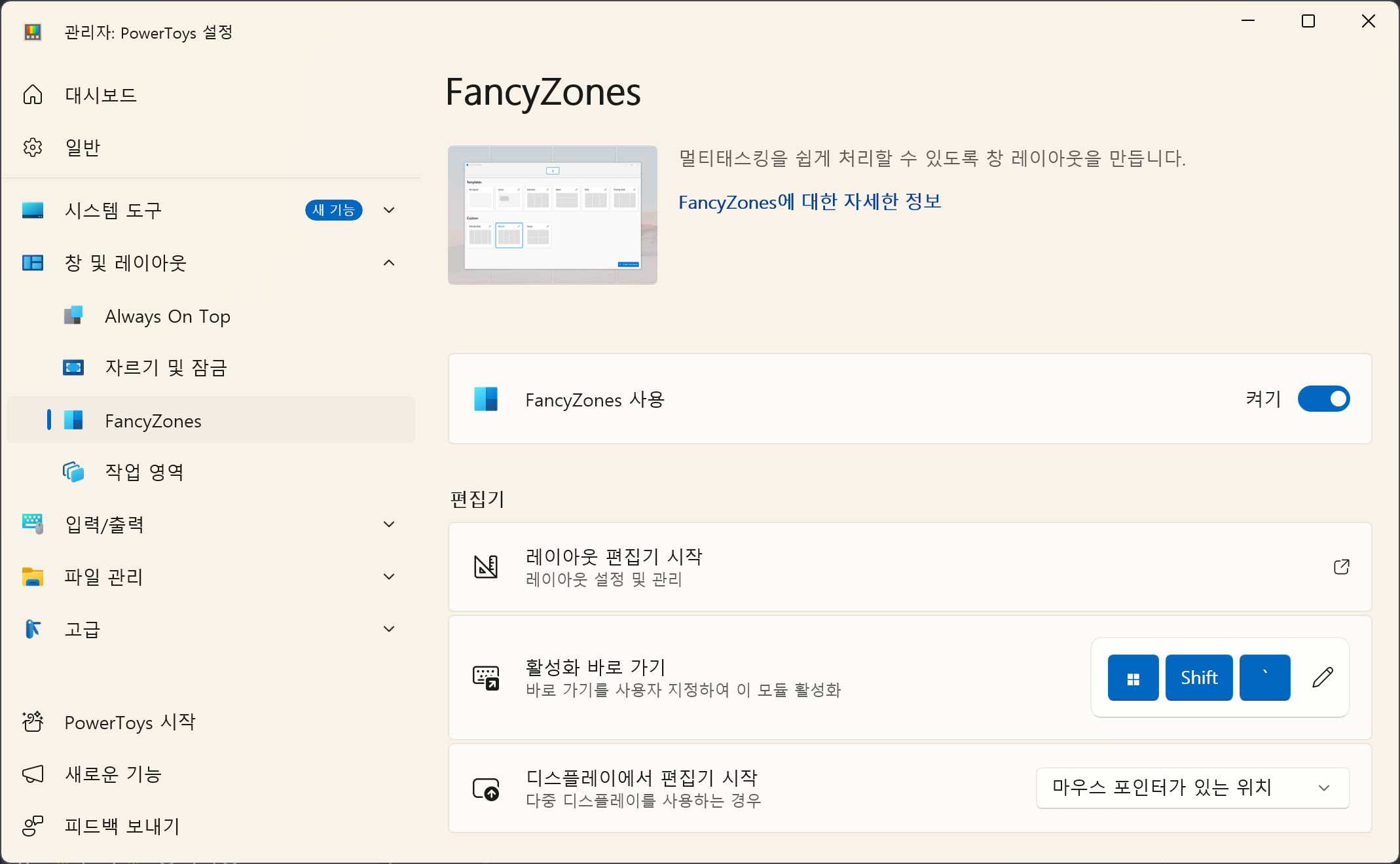
Task: Select FancyZones in sidebar
Action: tap(211, 420)
